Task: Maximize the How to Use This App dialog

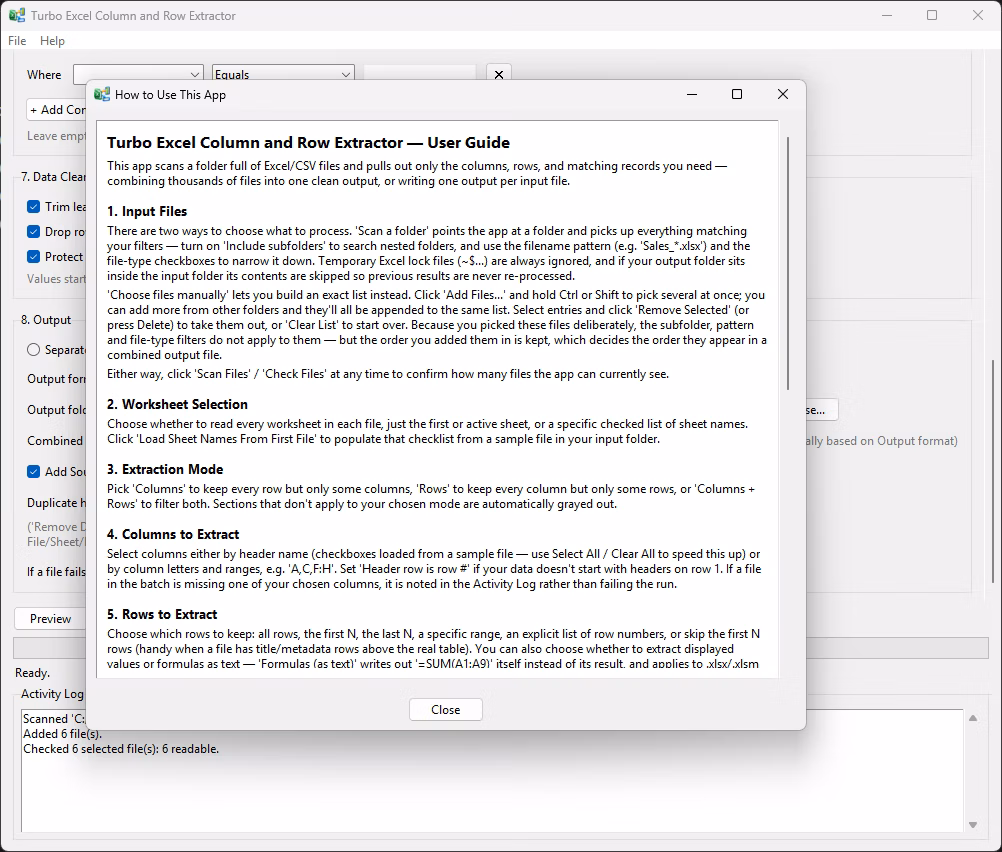Action: click(737, 95)
